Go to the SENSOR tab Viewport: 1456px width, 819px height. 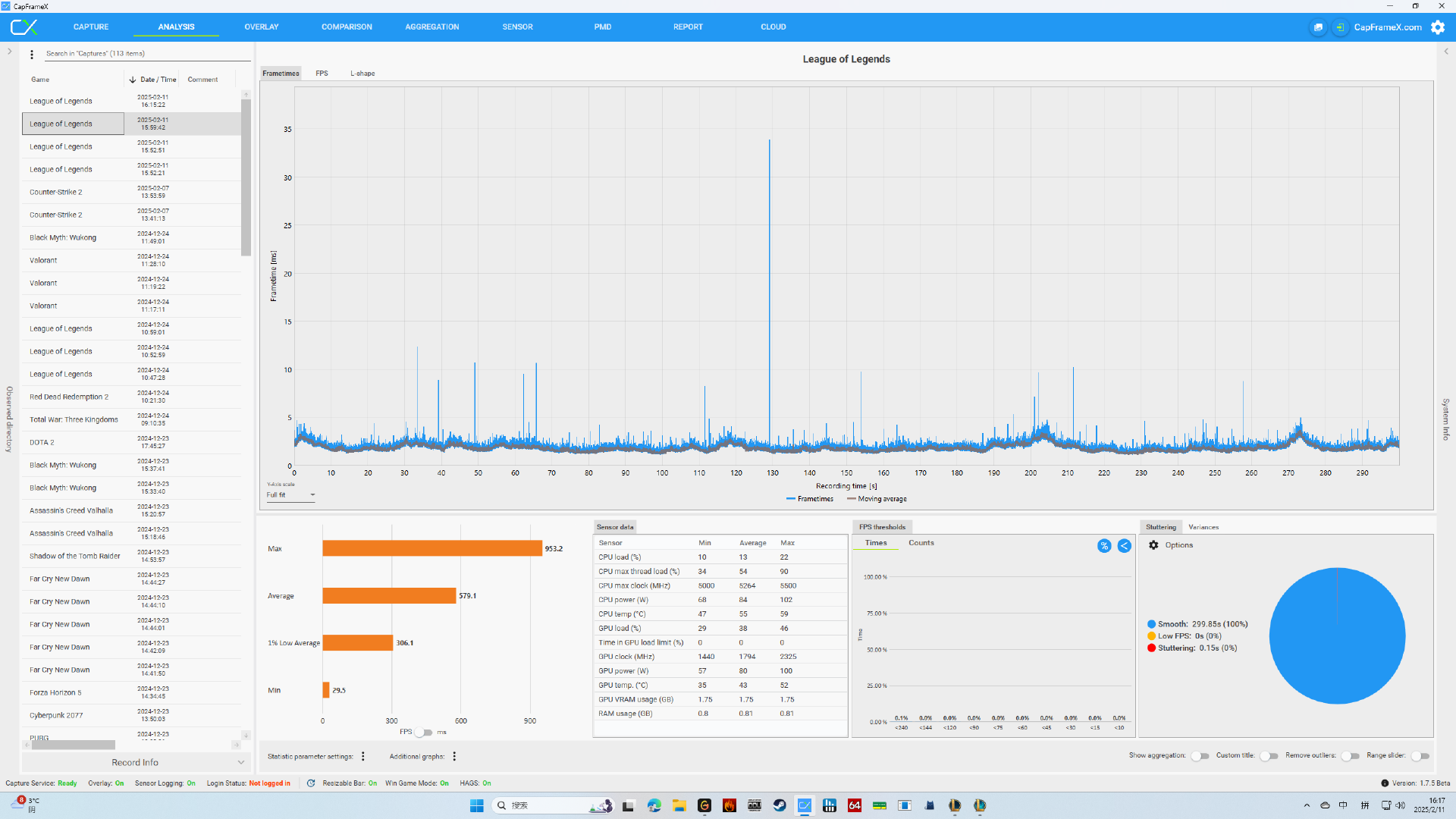[x=517, y=27]
